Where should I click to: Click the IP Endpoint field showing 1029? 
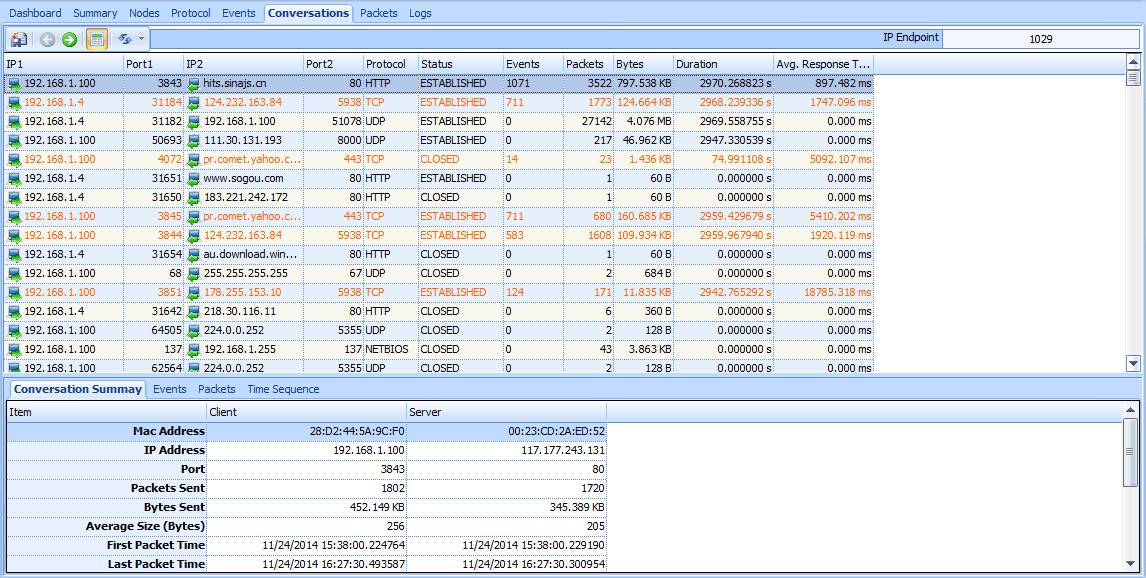coord(1040,40)
